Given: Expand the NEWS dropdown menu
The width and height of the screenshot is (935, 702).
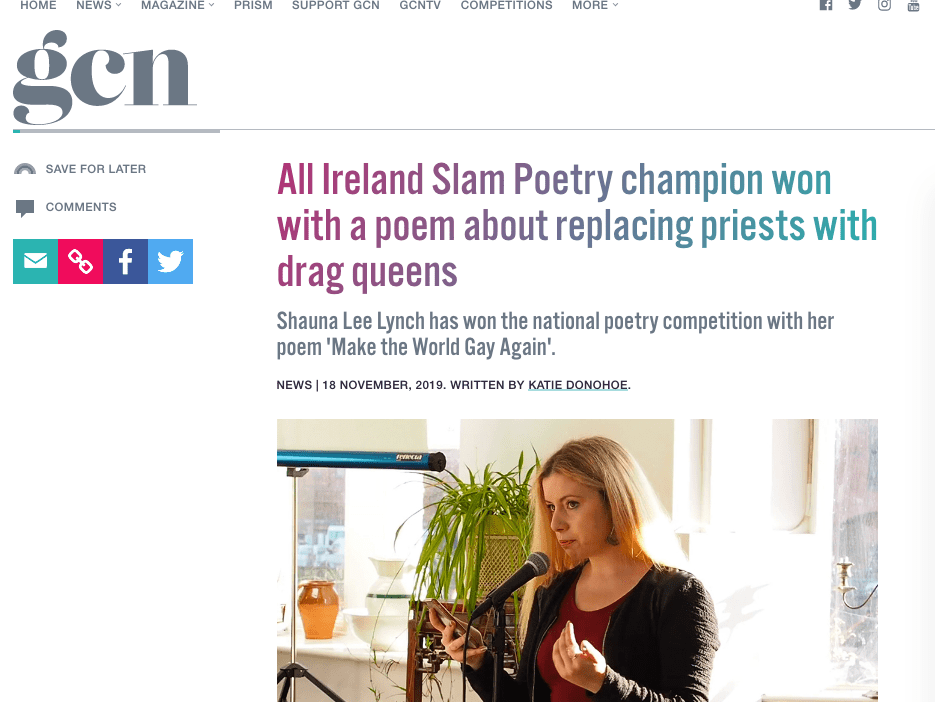Looking at the screenshot, I should click(x=97, y=6).
